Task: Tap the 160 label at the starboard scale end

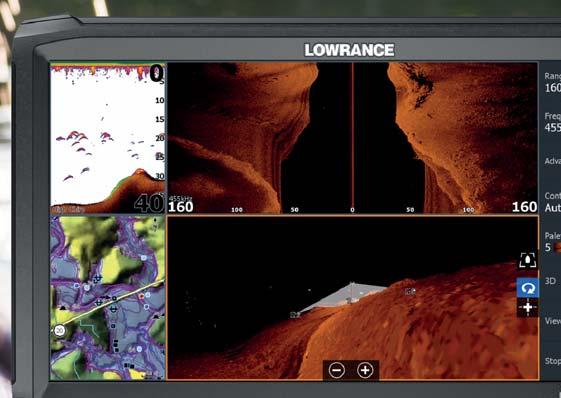Action: click(524, 207)
